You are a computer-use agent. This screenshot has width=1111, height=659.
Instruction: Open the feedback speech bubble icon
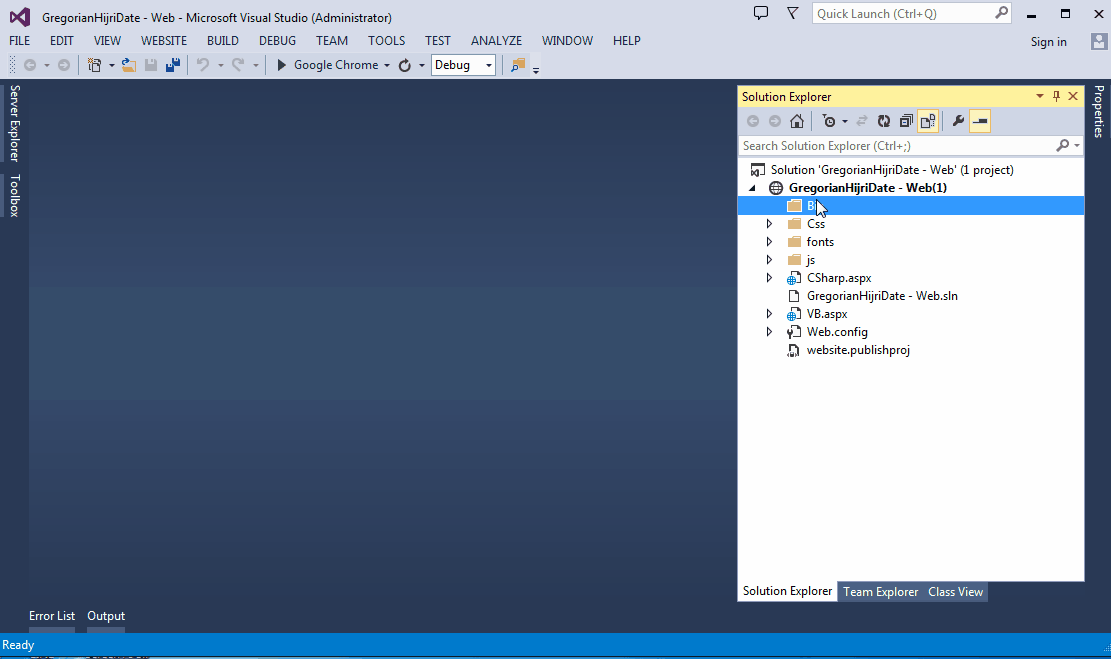pyautogui.click(x=761, y=13)
